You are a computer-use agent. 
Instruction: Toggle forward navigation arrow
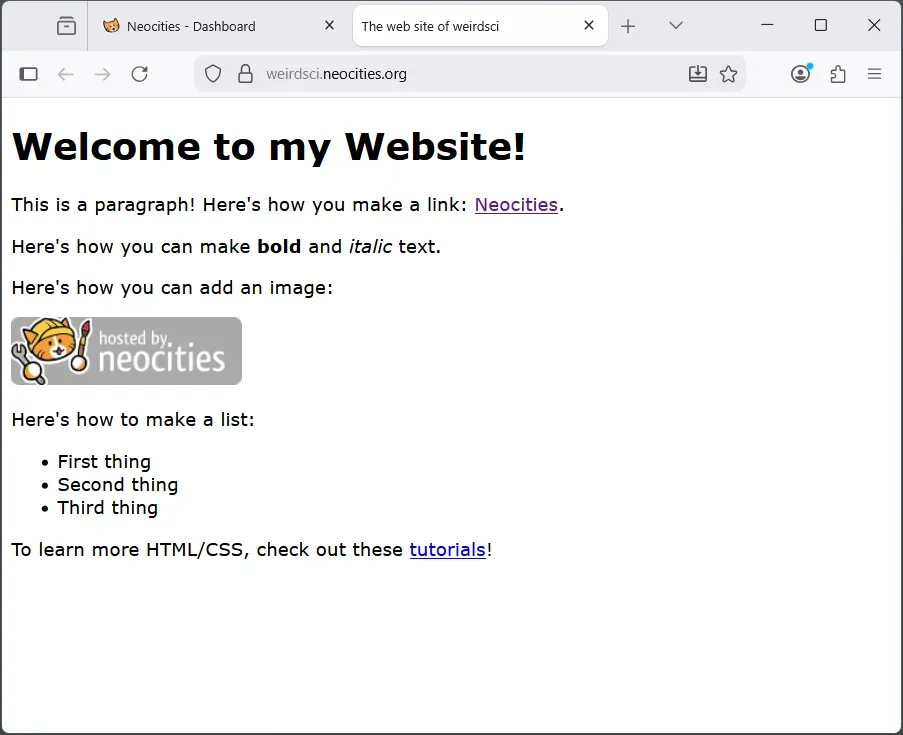point(103,73)
